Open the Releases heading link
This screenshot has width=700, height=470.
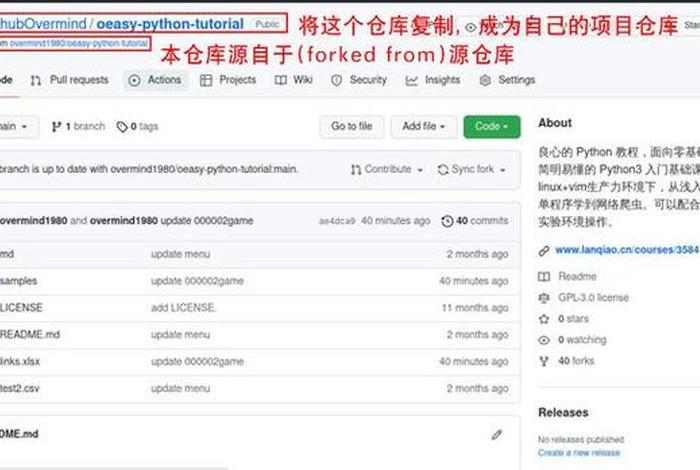(563, 412)
